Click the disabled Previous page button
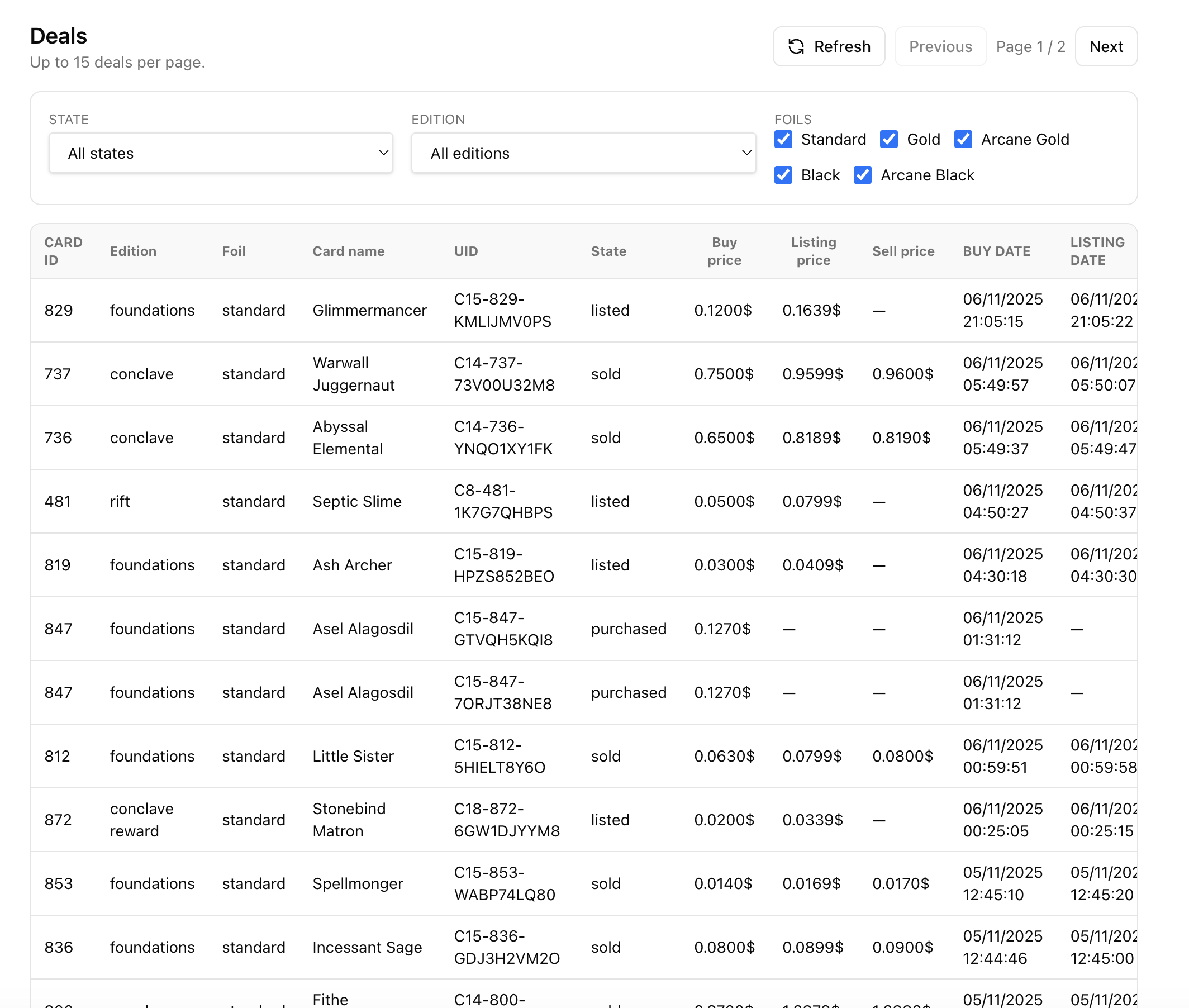Viewport: 1189px width, 1008px height. [x=940, y=46]
